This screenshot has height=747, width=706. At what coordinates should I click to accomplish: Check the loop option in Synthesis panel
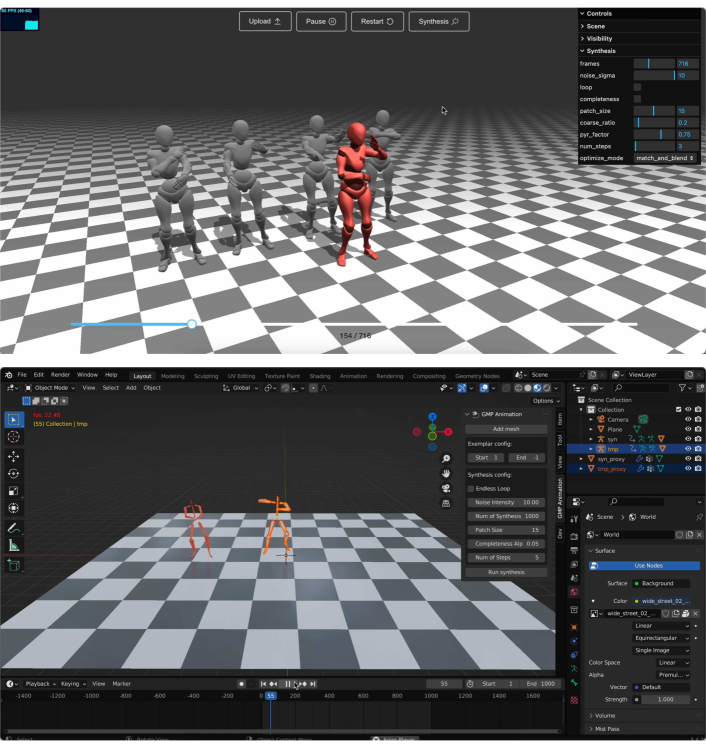(637, 87)
